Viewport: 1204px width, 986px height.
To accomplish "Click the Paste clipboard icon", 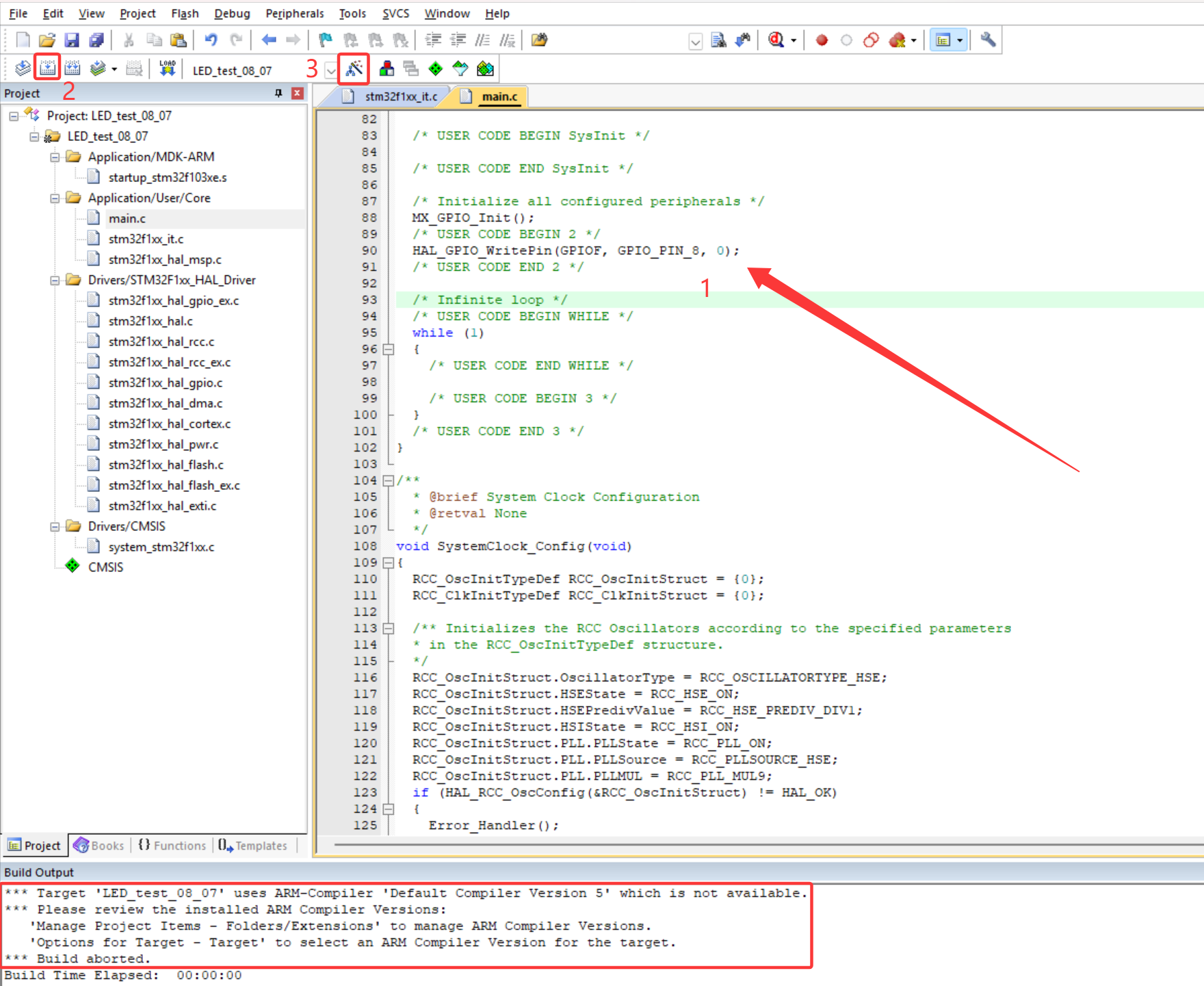I will [x=178, y=40].
